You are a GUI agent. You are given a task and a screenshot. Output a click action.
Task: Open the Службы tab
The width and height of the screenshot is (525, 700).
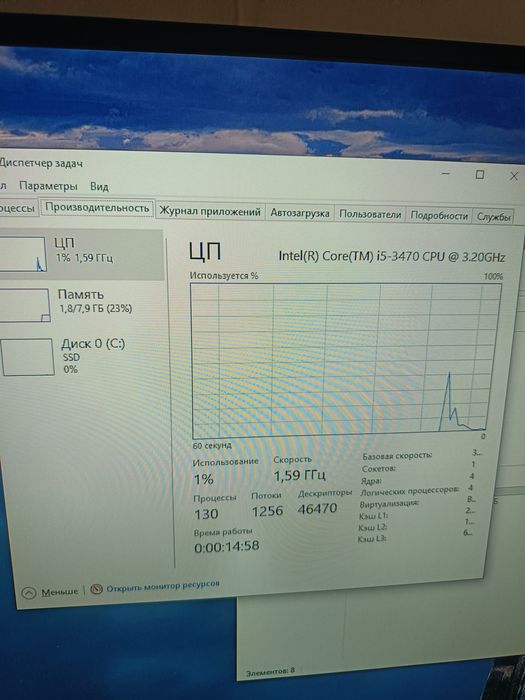coord(493,217)
